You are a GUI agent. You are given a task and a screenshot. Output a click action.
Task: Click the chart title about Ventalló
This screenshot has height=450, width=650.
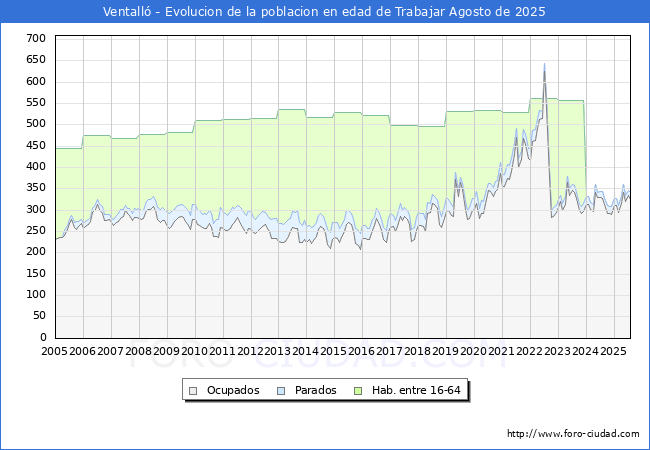pyautogui.click(x=324, y=12)
